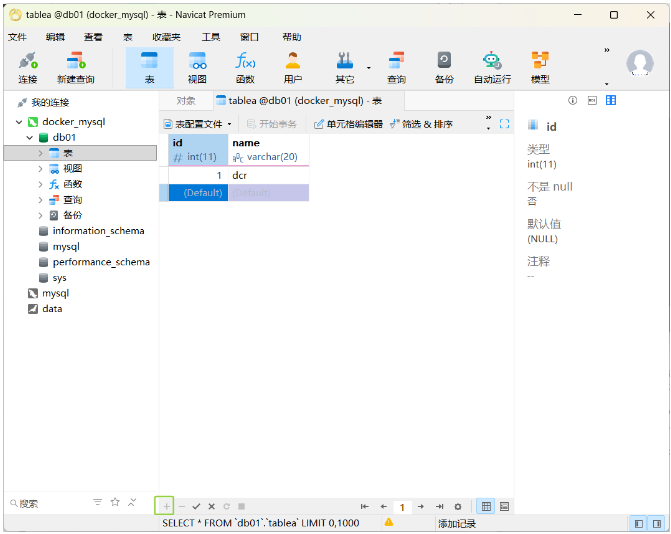Go to the next page of records
The height and width of the screenshot is (534, 671).
tap(421, 507)
